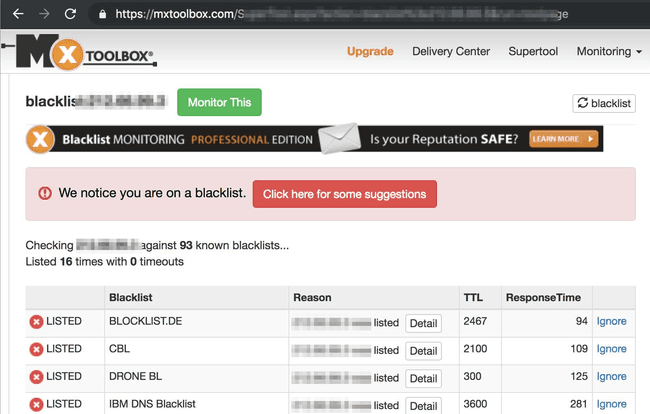Click envelope image in monitoring banner
650x414 pixels.
click(340, 138)
